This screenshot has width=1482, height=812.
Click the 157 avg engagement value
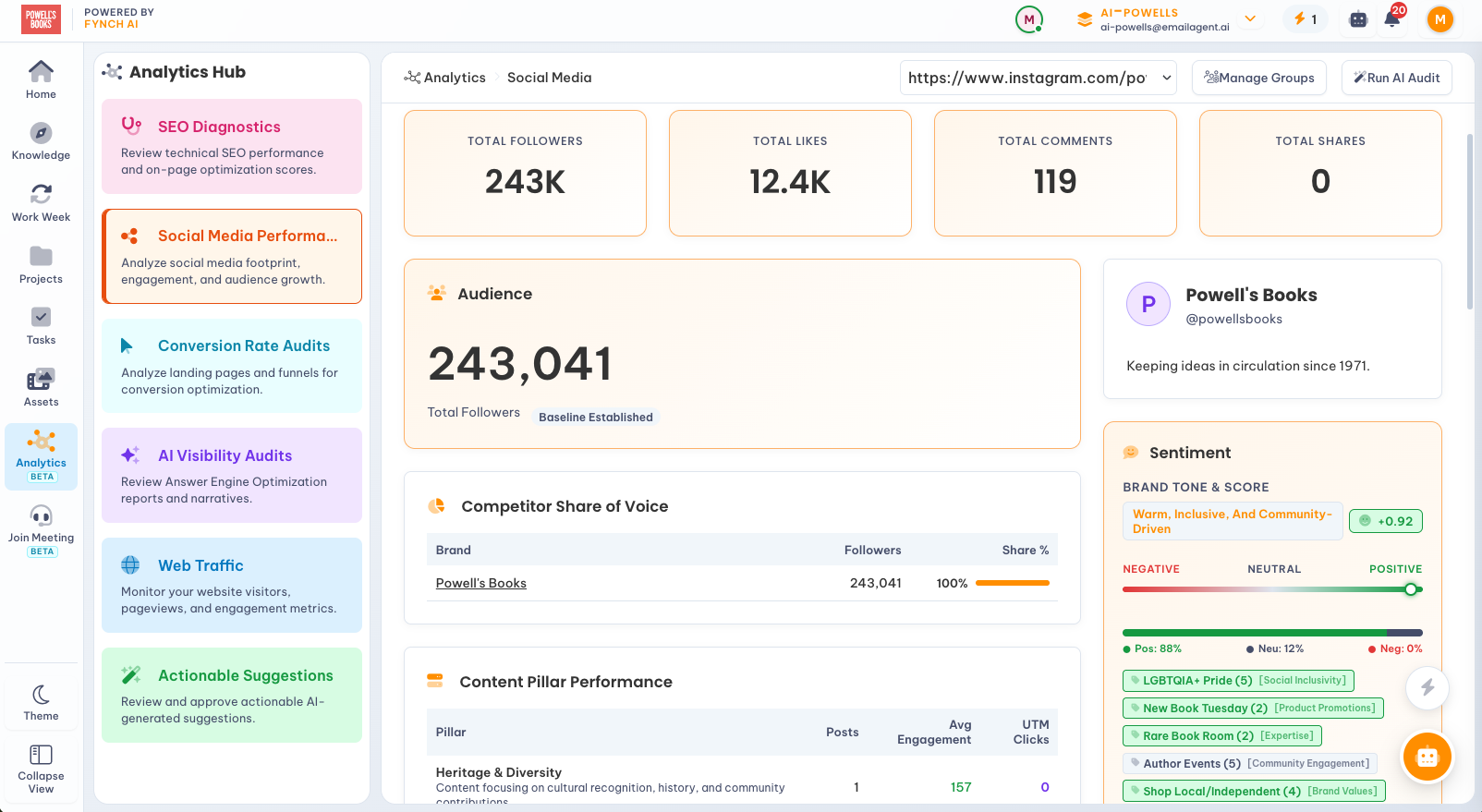(x=961, y=787)
